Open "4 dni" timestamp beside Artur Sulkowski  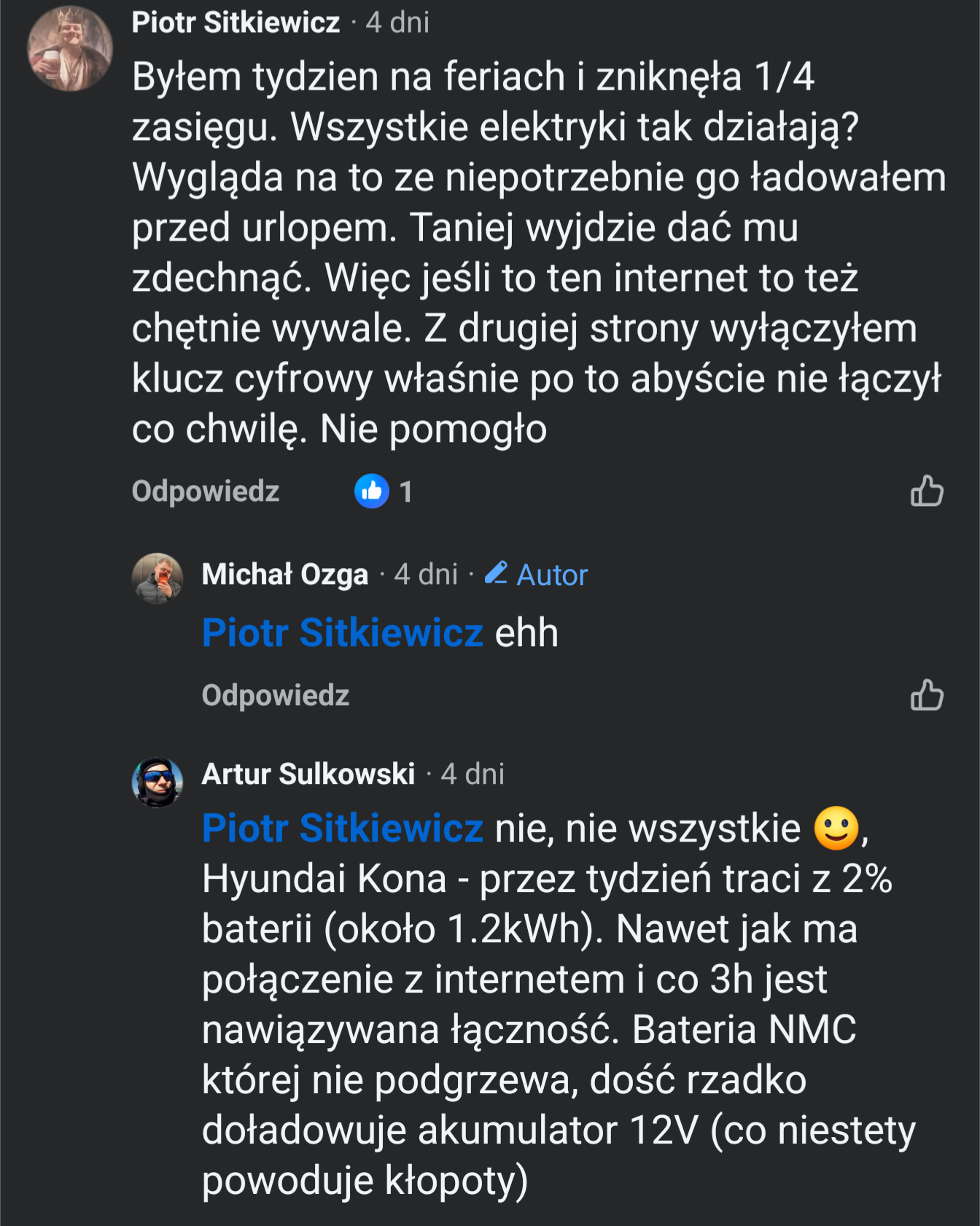coord(472,774)
